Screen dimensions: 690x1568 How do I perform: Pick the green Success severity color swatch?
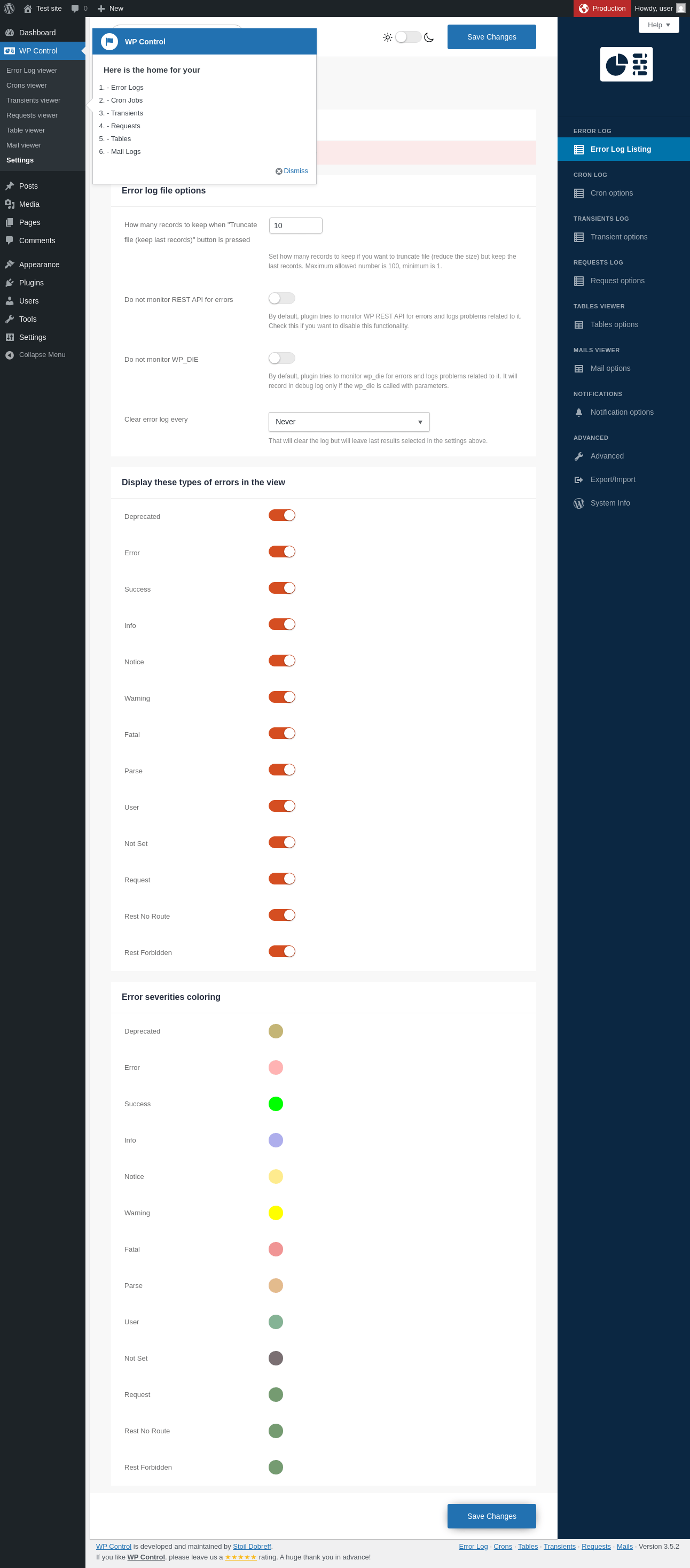coord(276,1104)
